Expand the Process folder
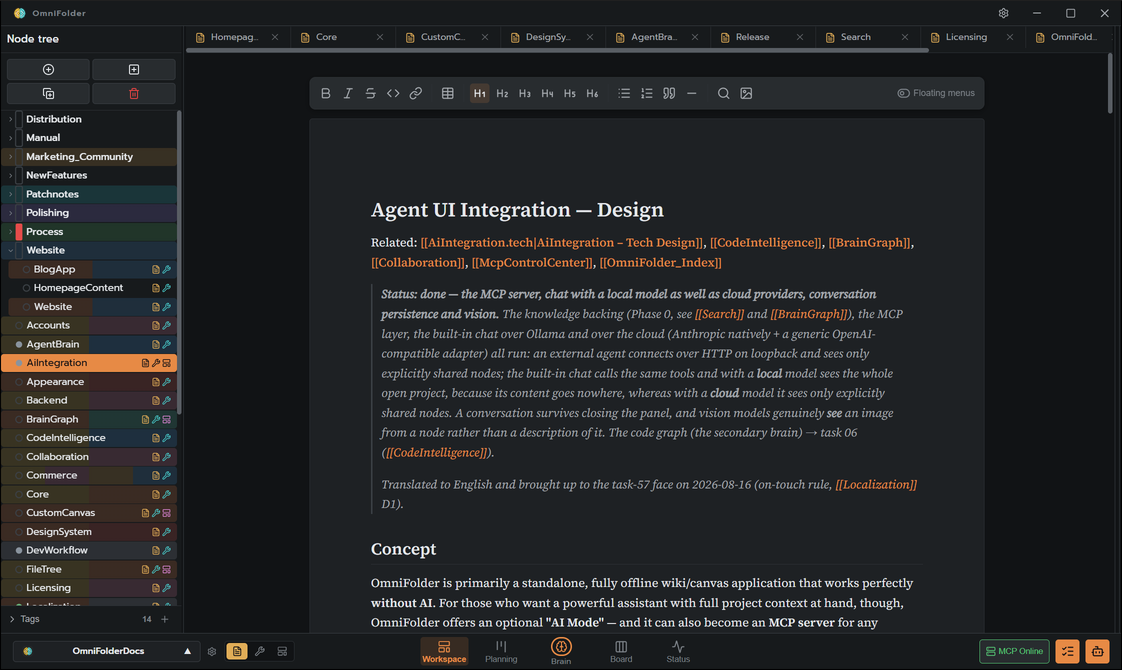Viewport: 1122px width, 670px height. (x=10, y=231)
